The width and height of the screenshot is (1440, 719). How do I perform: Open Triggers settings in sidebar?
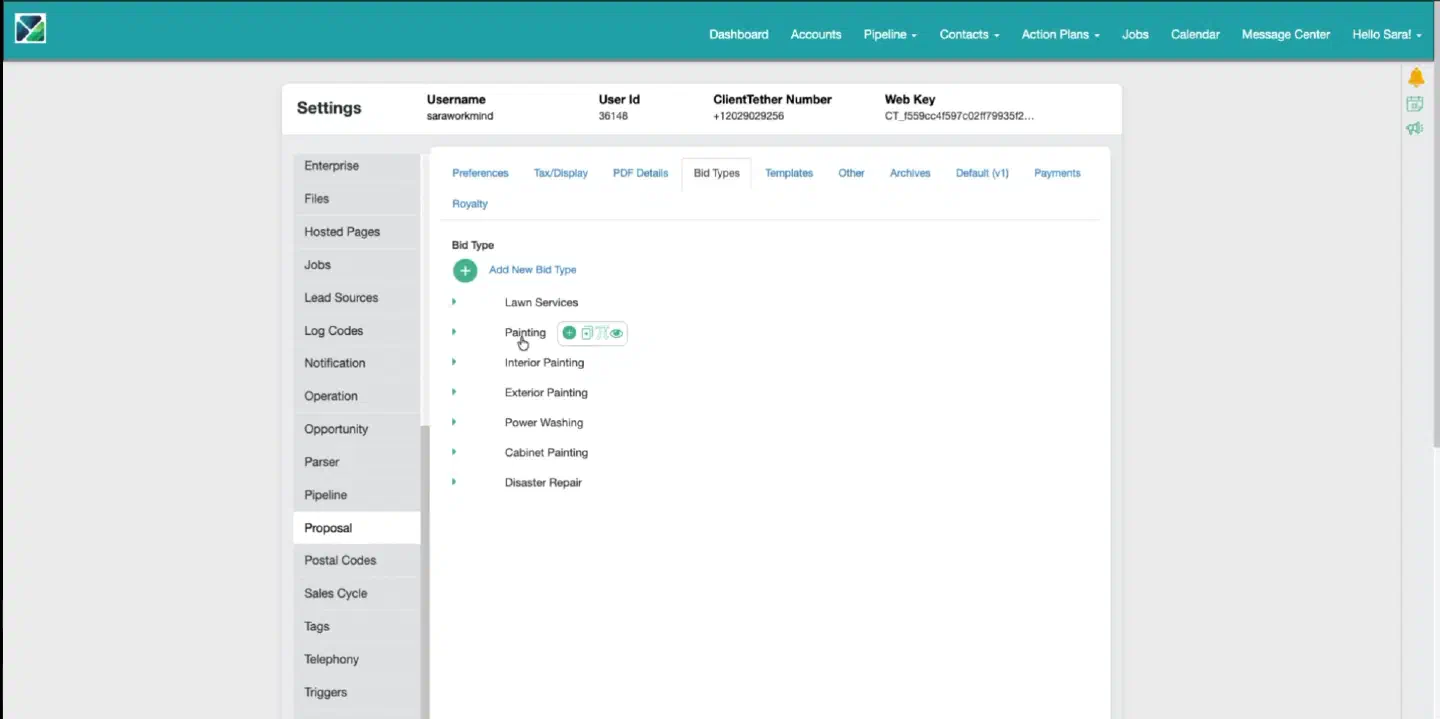click(x=357, y=692)
